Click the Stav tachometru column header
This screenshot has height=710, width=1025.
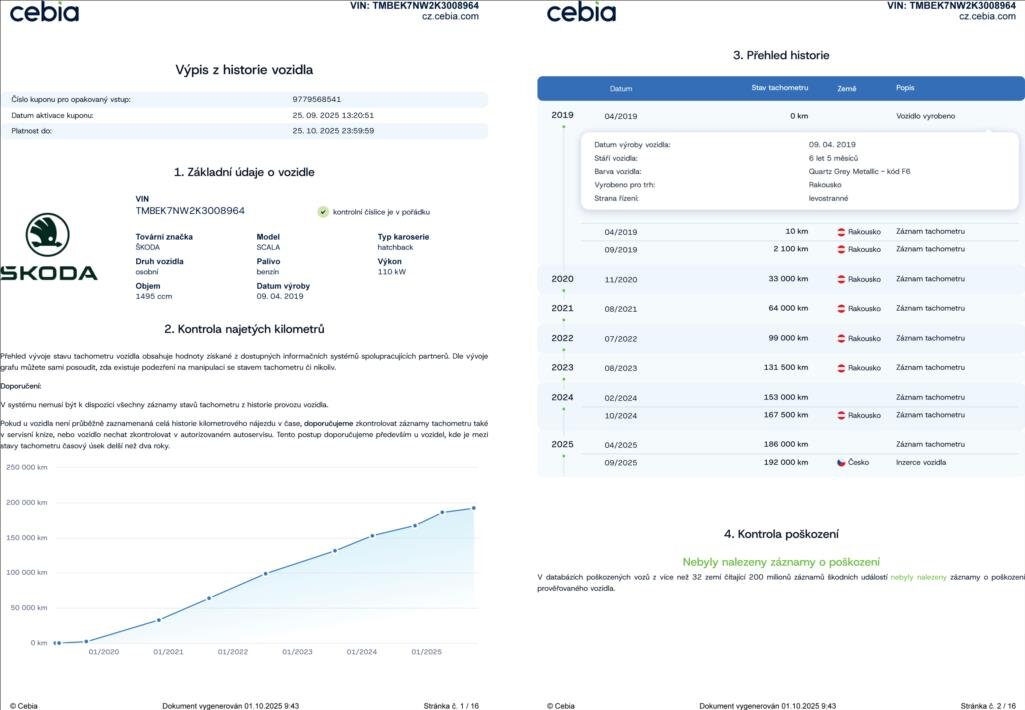click(779, 89)
